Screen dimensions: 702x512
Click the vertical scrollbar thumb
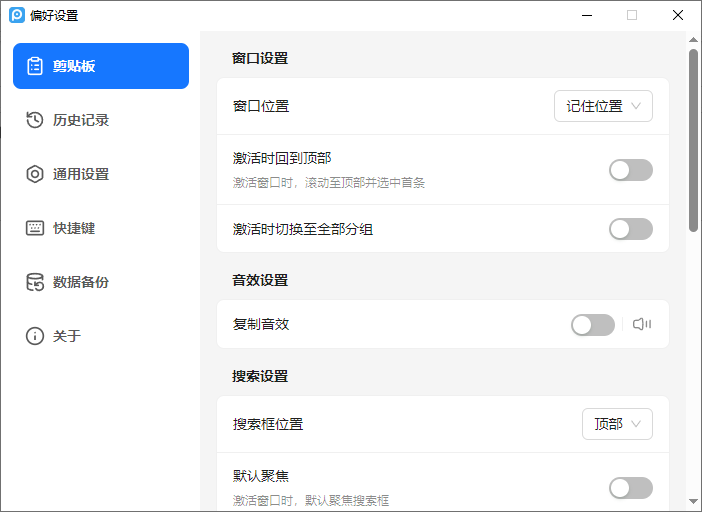[x=693, y=140]
